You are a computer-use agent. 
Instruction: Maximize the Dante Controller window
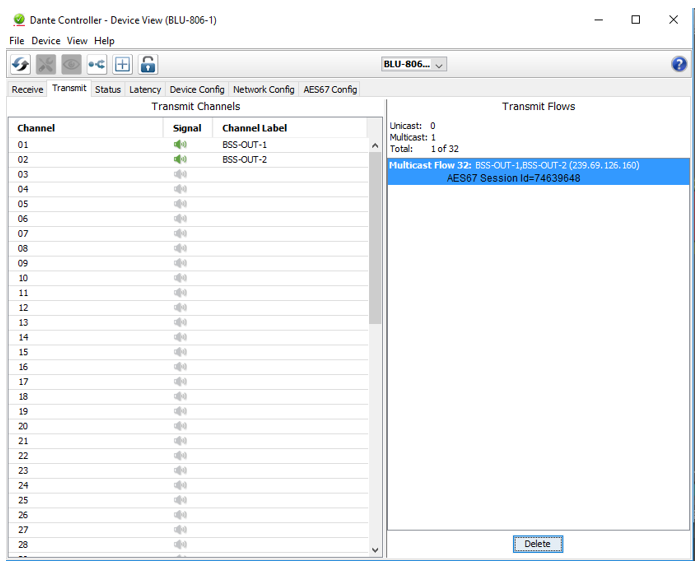(636, 20)
